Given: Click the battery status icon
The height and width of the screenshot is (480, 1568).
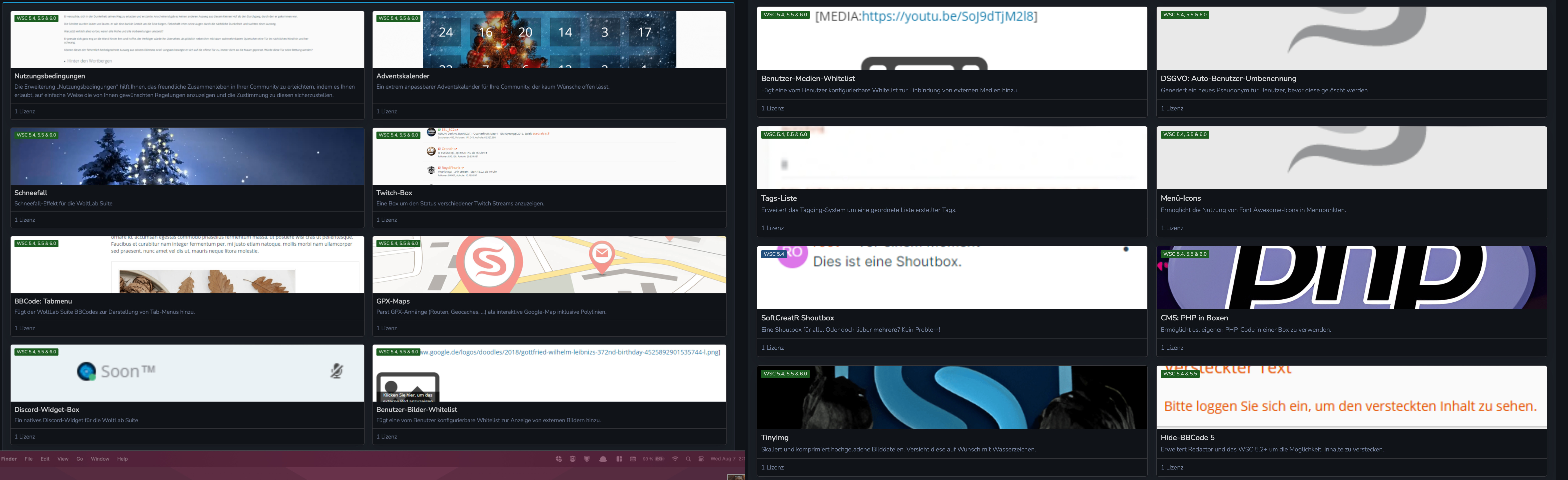Looking at the screenshot, I should 659,459.
